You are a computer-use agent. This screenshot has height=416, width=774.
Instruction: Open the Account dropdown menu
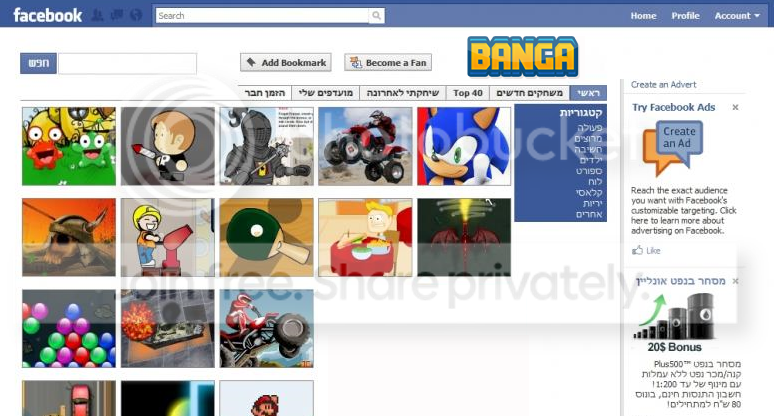737,16
